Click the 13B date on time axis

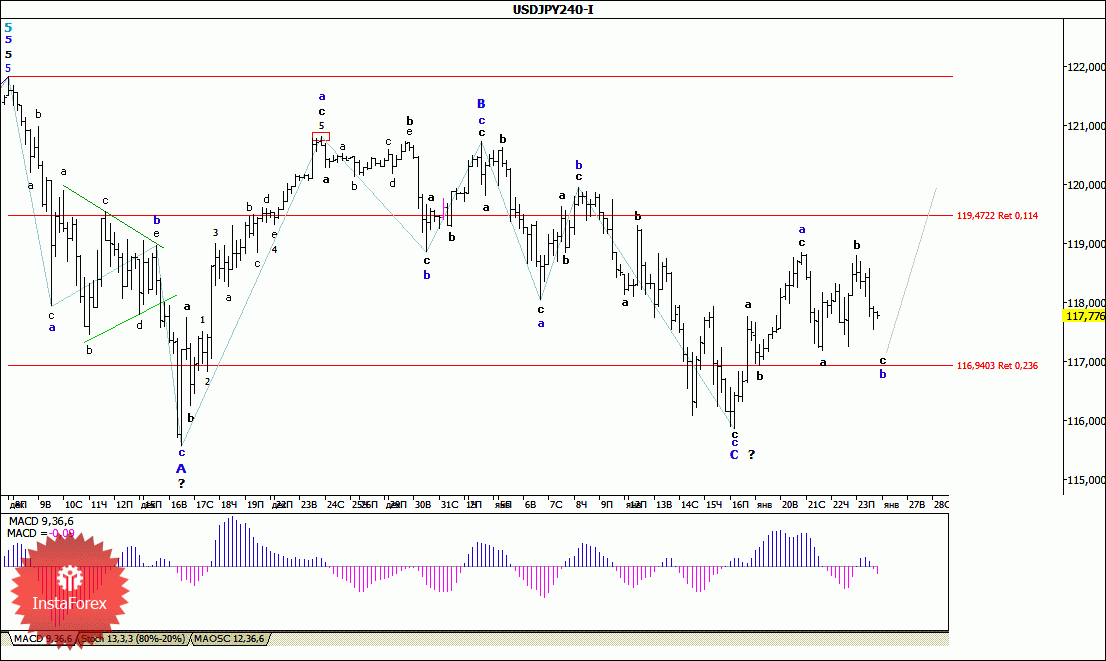click(664, 504)
